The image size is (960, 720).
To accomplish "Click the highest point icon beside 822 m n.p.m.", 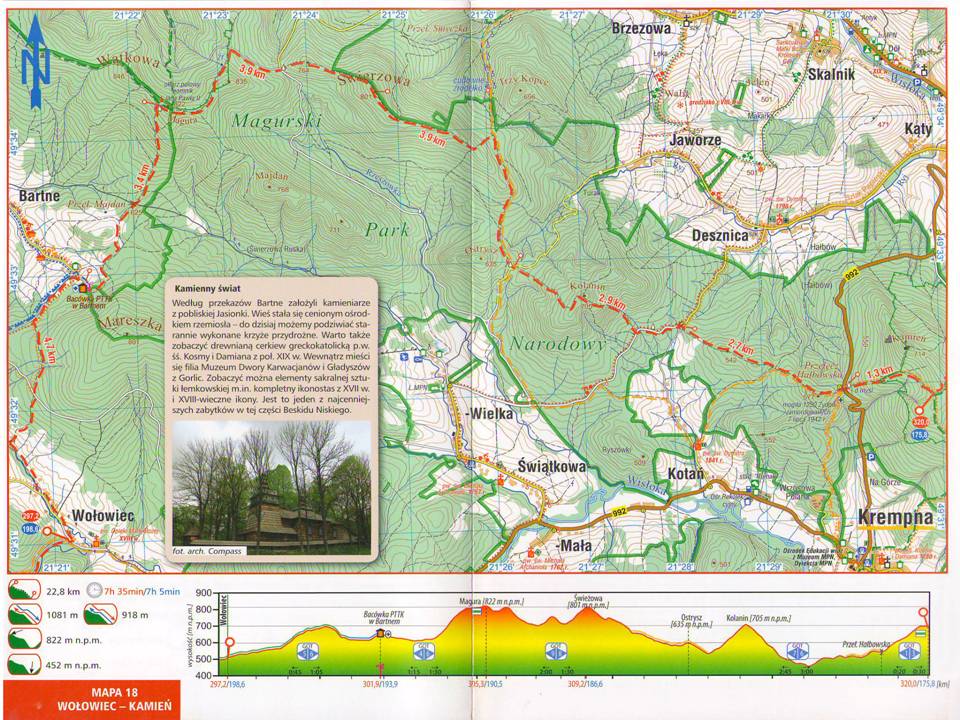I will point(20,638).
